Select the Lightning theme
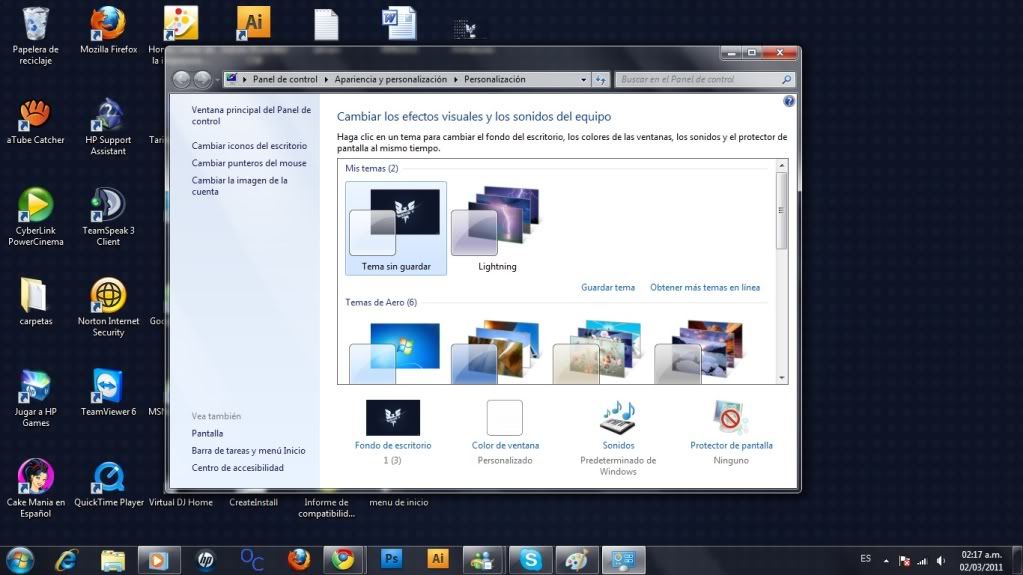 point(497,228)
